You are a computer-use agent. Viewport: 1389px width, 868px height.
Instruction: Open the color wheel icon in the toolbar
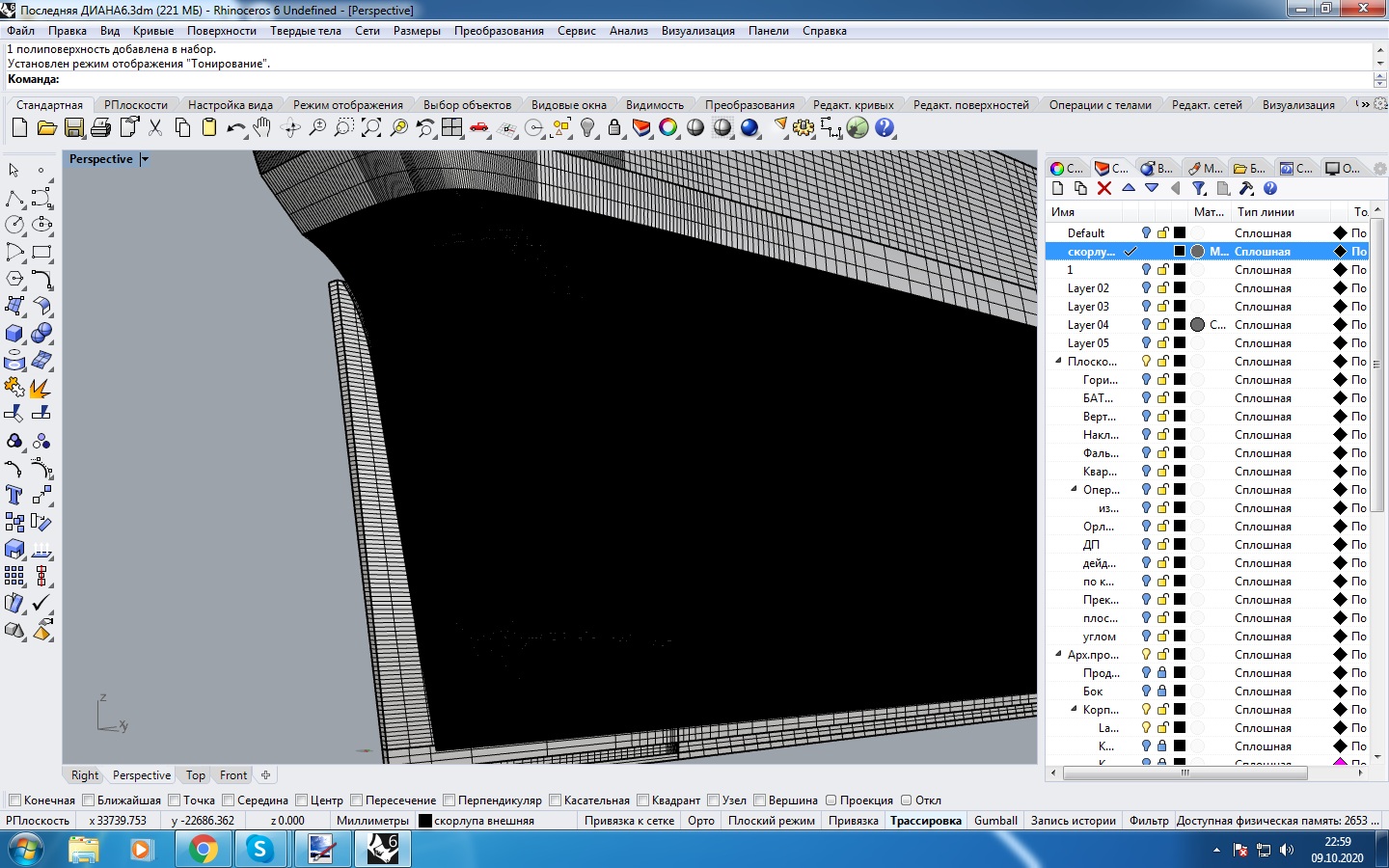[668, 127]
